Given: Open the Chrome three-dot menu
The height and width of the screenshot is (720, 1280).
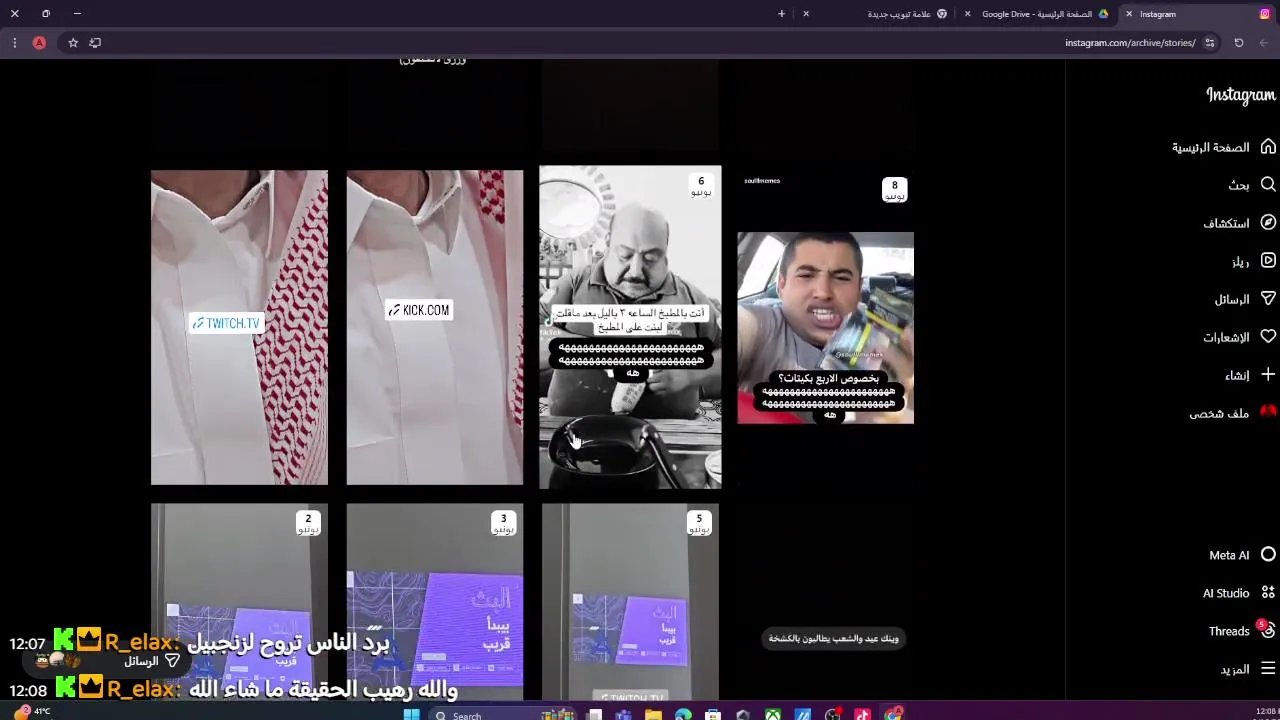Looking at the screenshot, I should click(14, 43).
